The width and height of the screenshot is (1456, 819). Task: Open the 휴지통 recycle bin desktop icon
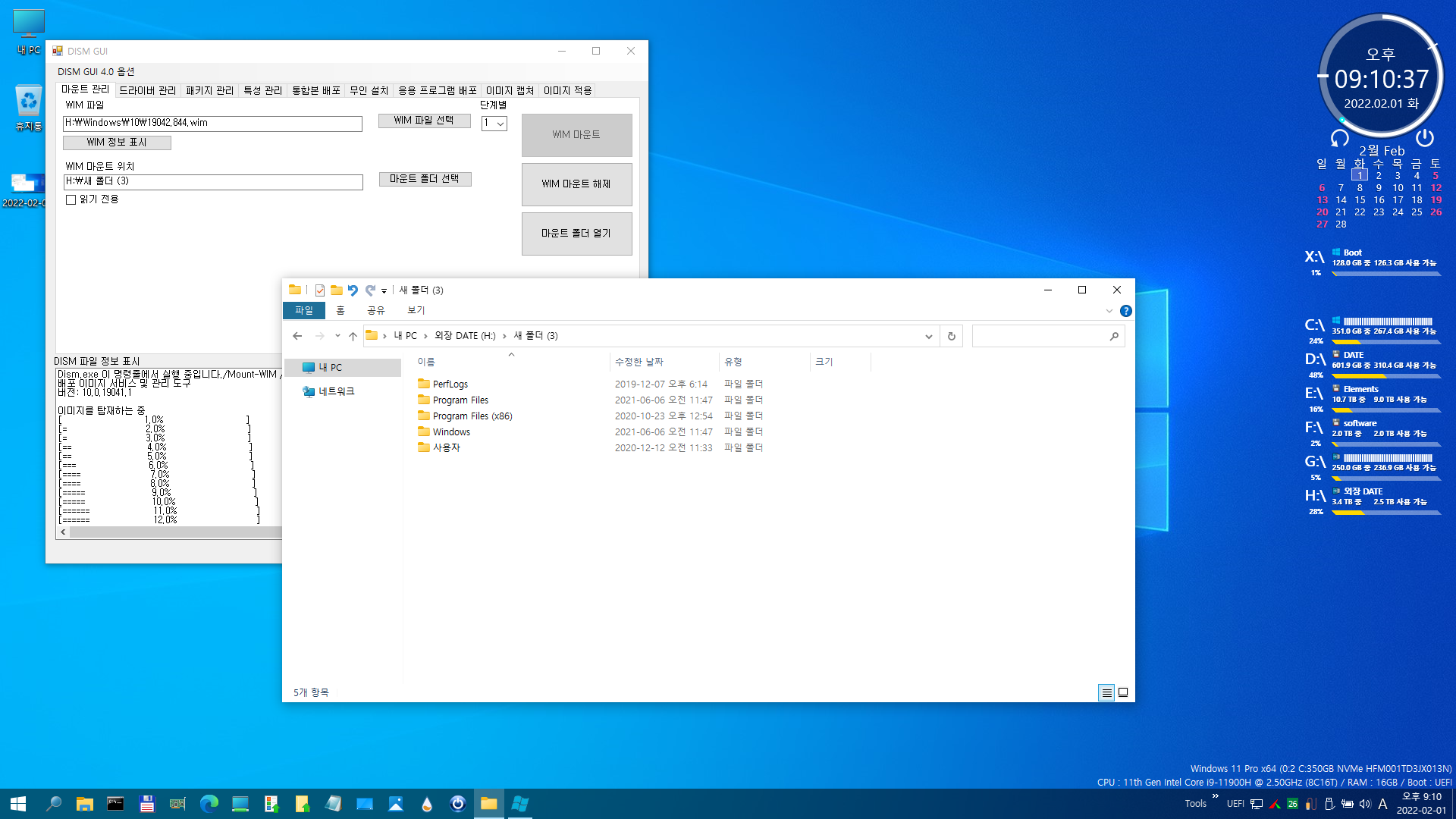pos(29,108)
